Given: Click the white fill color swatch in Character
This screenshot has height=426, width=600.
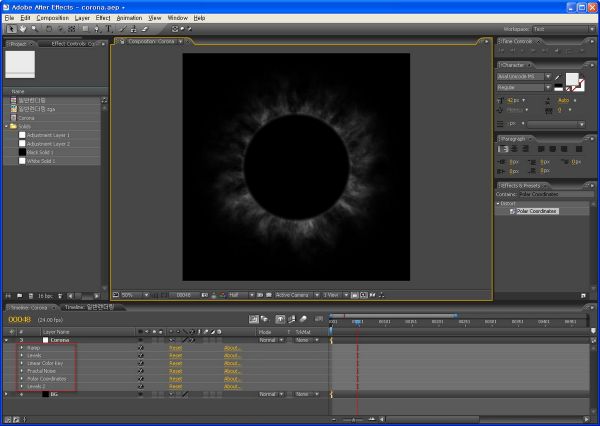Looking at the screenshot, I should coord(572,79).
